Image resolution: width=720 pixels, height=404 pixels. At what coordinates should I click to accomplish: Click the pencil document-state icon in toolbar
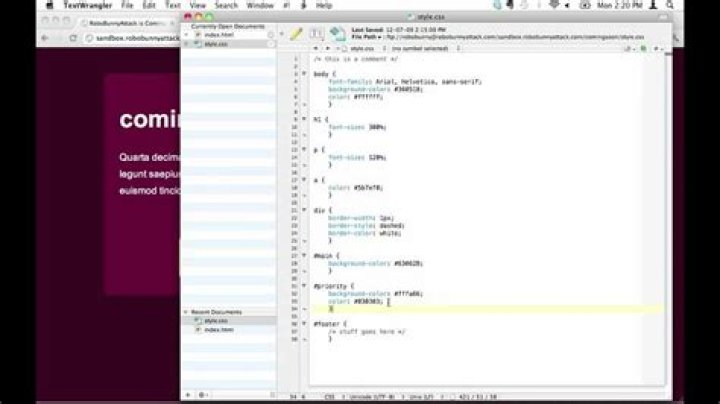tap(297, 34)
